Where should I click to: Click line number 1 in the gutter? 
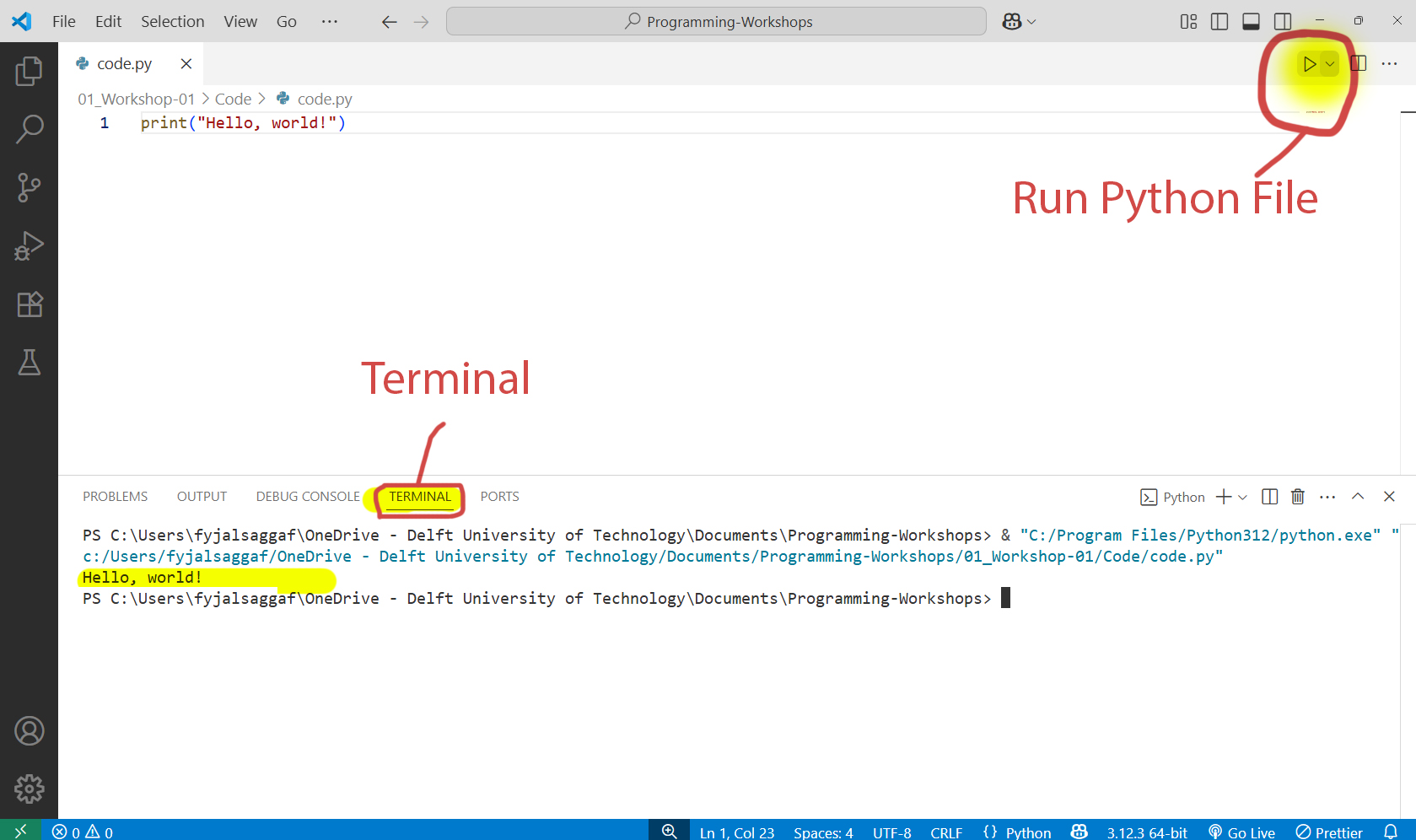click(105, 123)
